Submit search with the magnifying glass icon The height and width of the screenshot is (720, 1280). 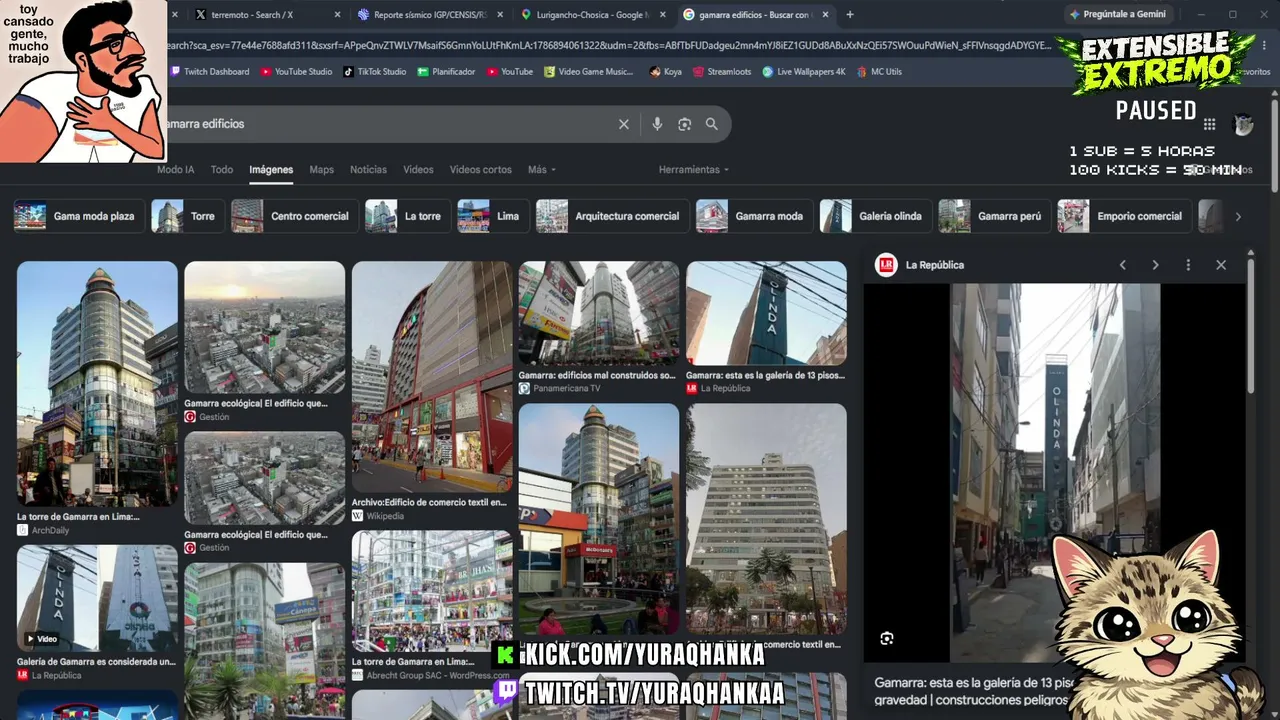pos(712,124)
